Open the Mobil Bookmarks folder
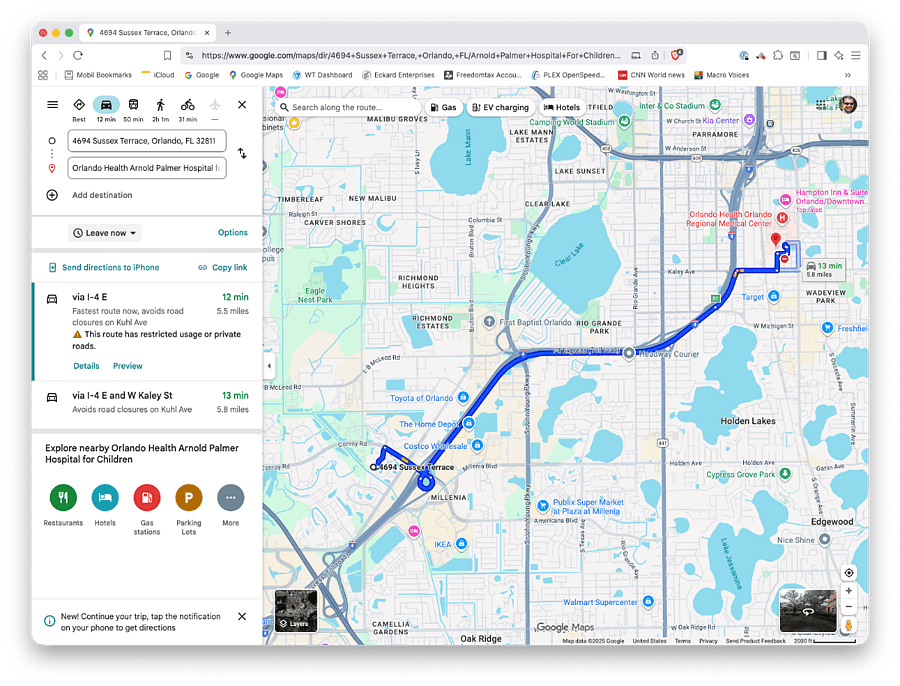Viewport: 900px width, 686px height. click(x=98, y=75)
